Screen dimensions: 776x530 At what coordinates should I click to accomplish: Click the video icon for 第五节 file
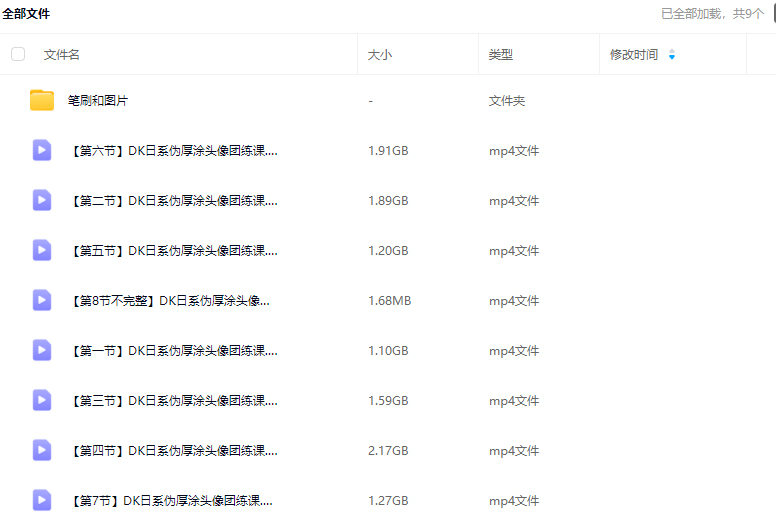click(x=42, y=250)
